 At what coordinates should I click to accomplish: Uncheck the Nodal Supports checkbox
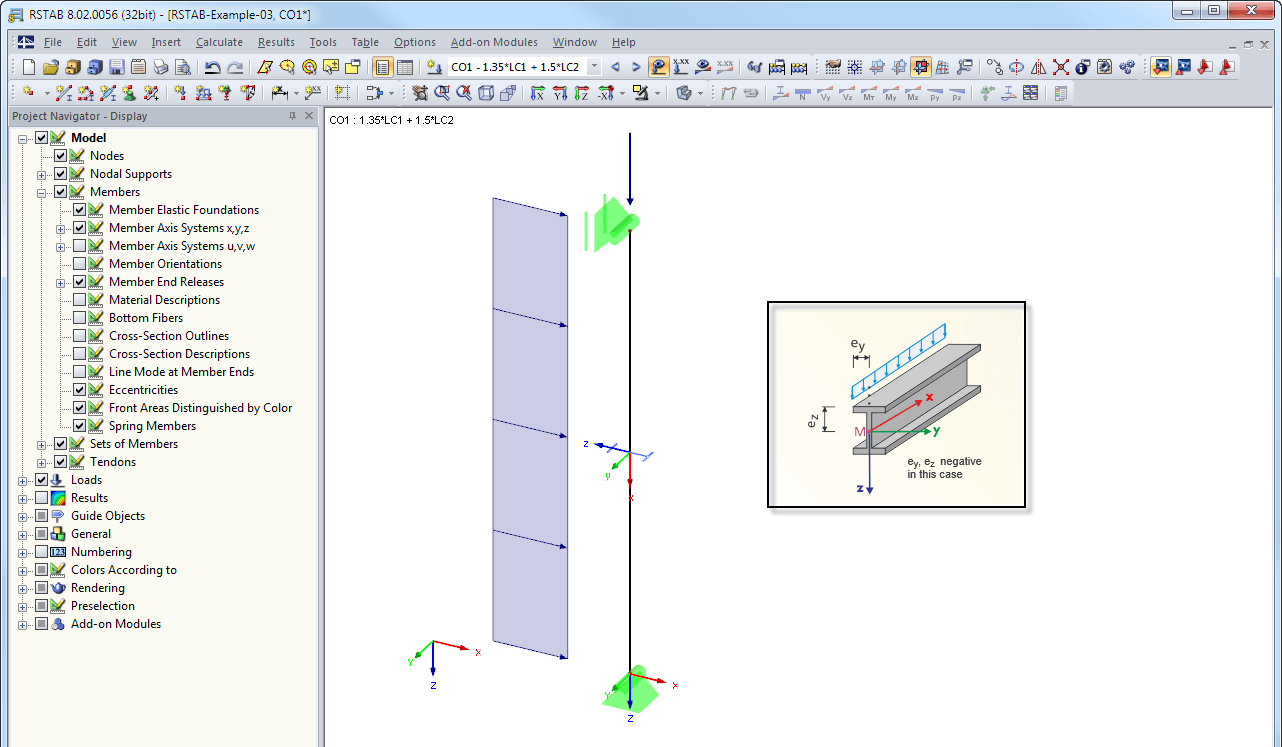(60, 174)
